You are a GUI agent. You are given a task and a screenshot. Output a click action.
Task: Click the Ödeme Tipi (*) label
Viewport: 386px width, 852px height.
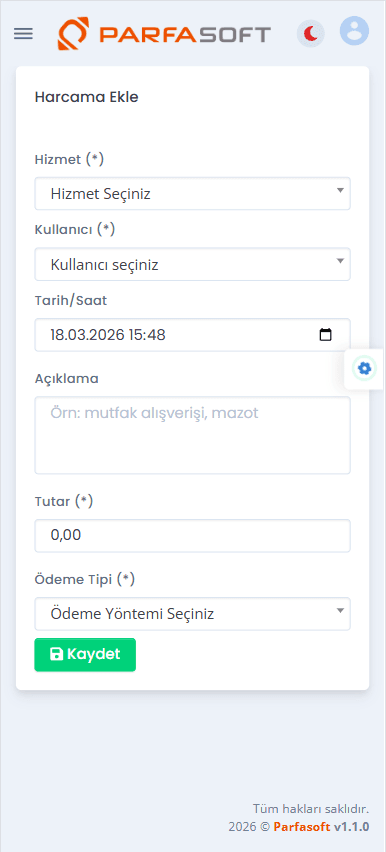tap(85, 579)
